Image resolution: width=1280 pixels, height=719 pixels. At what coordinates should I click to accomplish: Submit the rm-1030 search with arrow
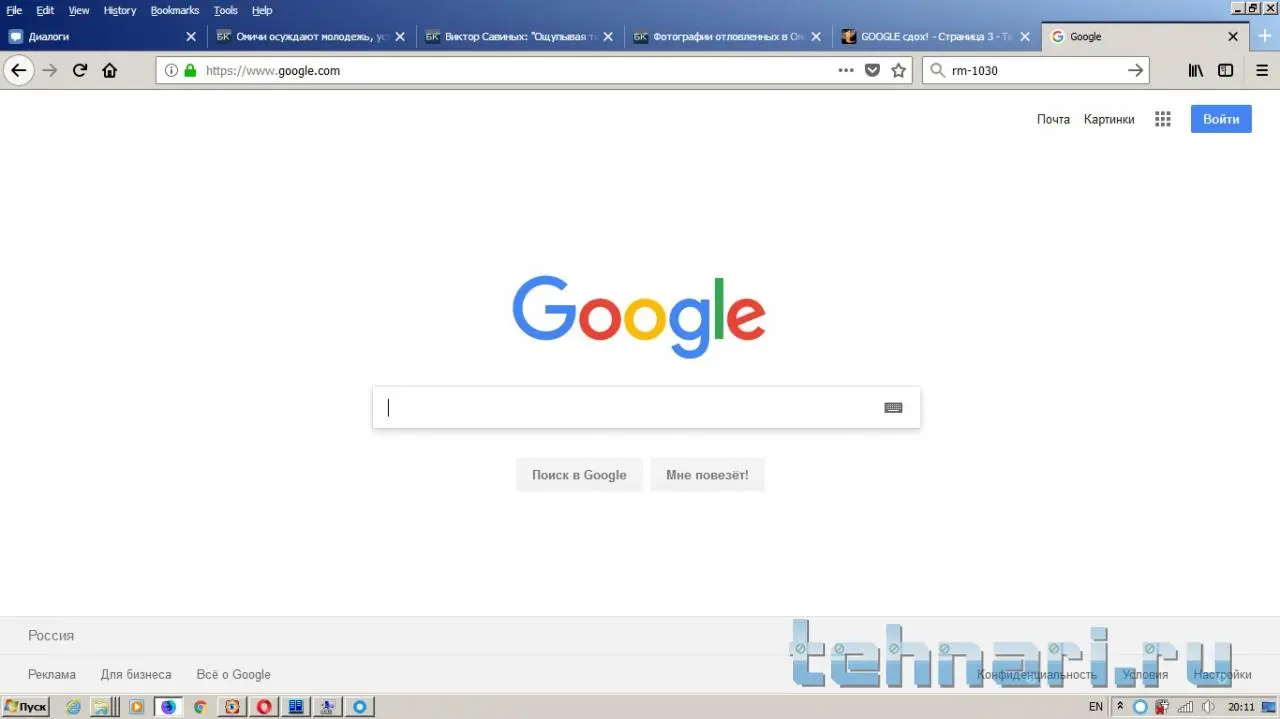point(1135,70)
